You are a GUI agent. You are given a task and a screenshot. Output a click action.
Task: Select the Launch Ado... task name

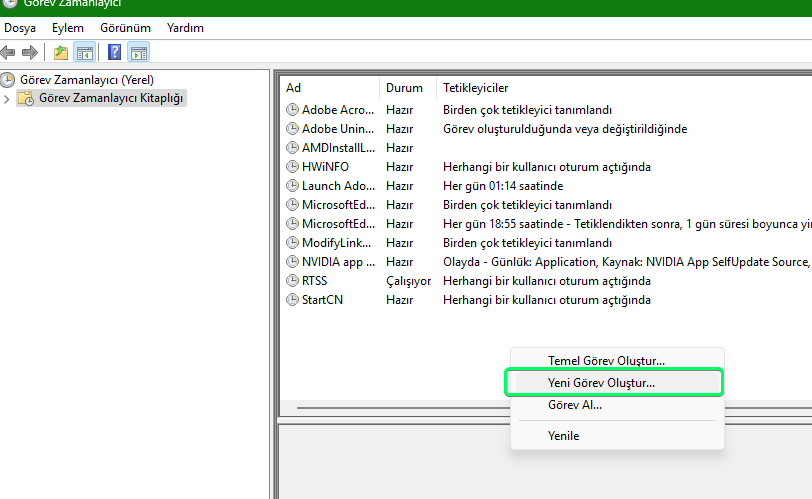click(338, 185)
